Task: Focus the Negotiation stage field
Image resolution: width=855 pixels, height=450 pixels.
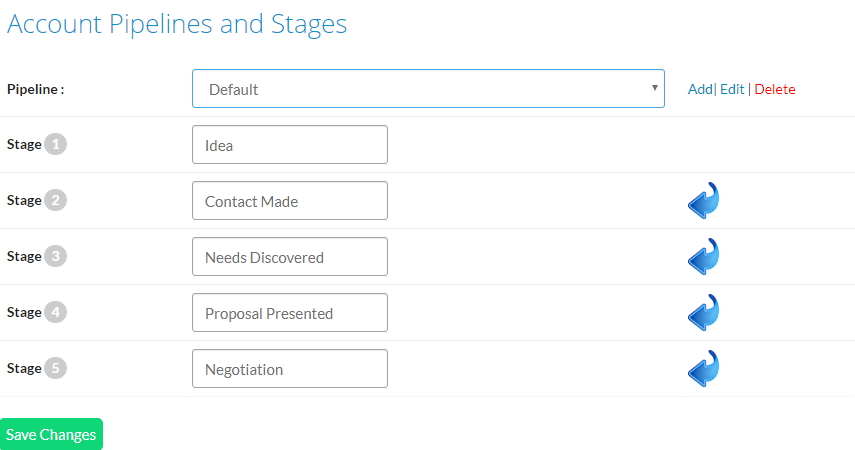Action: (290, 369)
